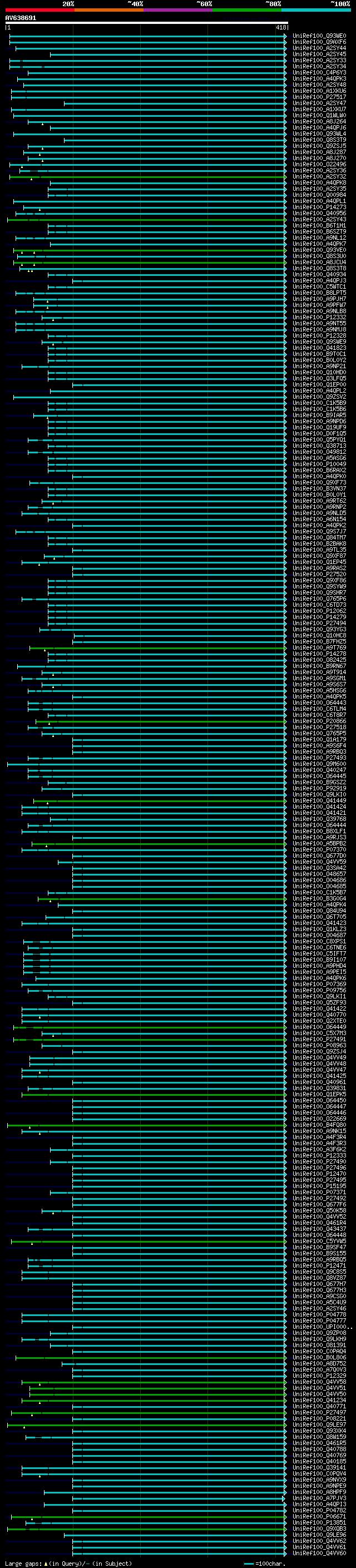Click the red ~20% identity legend bar
The height and width of the screenshot is (1568, 356).
point(39,10)
